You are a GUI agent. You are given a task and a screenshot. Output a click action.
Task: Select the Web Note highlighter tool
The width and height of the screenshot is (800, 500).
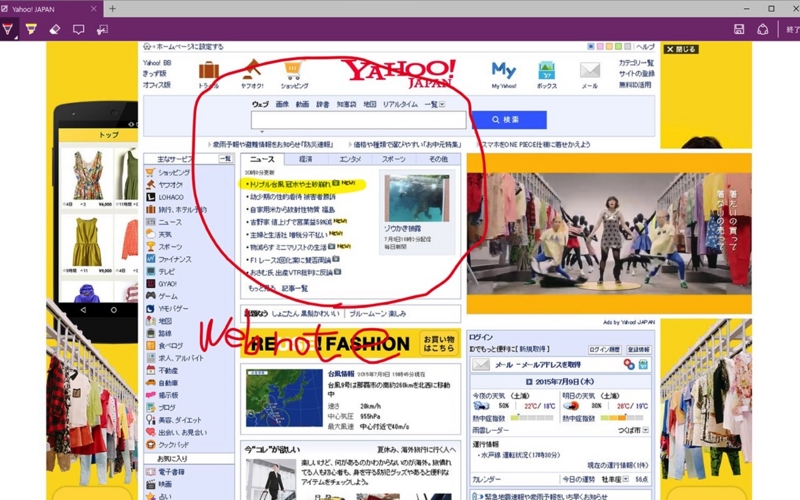[31, 29]
